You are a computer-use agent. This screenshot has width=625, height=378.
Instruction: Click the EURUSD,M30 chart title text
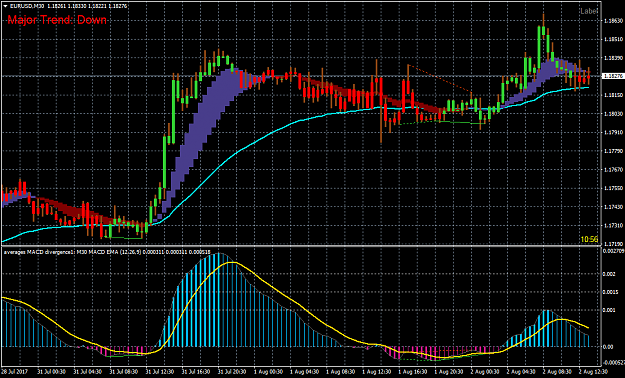click(x=26, y=6)
